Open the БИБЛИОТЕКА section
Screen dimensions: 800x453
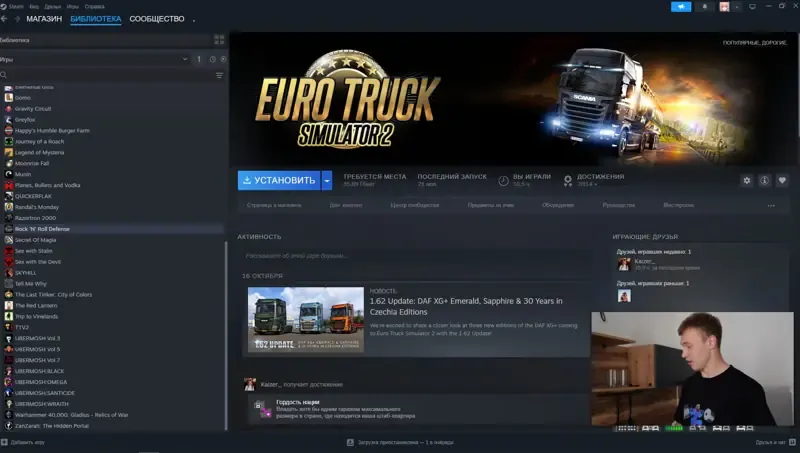(96, 19)
